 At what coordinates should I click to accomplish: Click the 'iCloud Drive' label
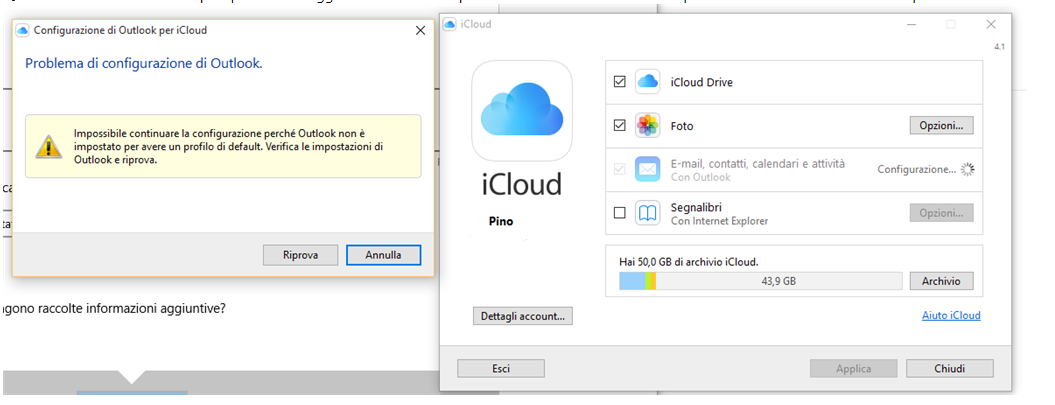pyautogui.click(x=702, y=83)
